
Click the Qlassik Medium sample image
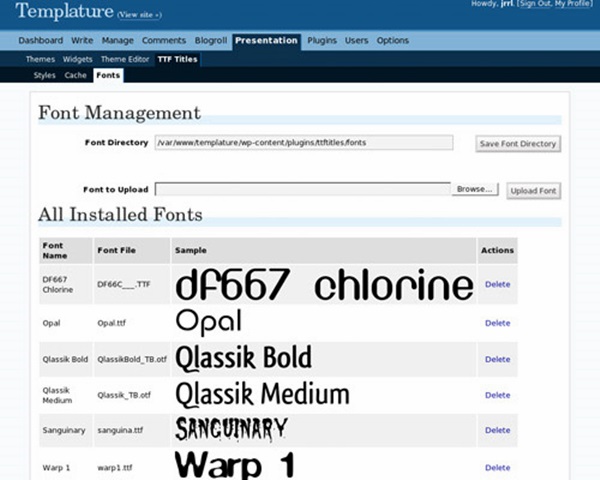click(262, 395)
